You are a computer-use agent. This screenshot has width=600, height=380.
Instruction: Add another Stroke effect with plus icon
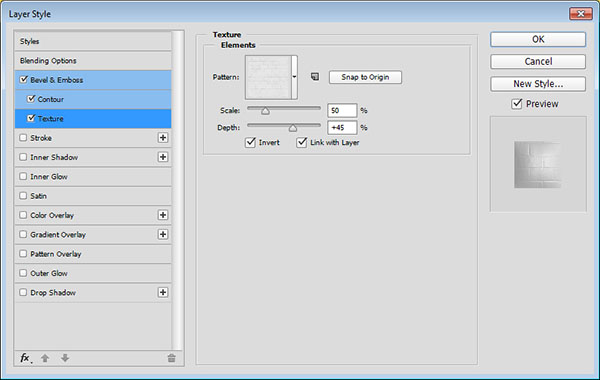tap(163, 138)
